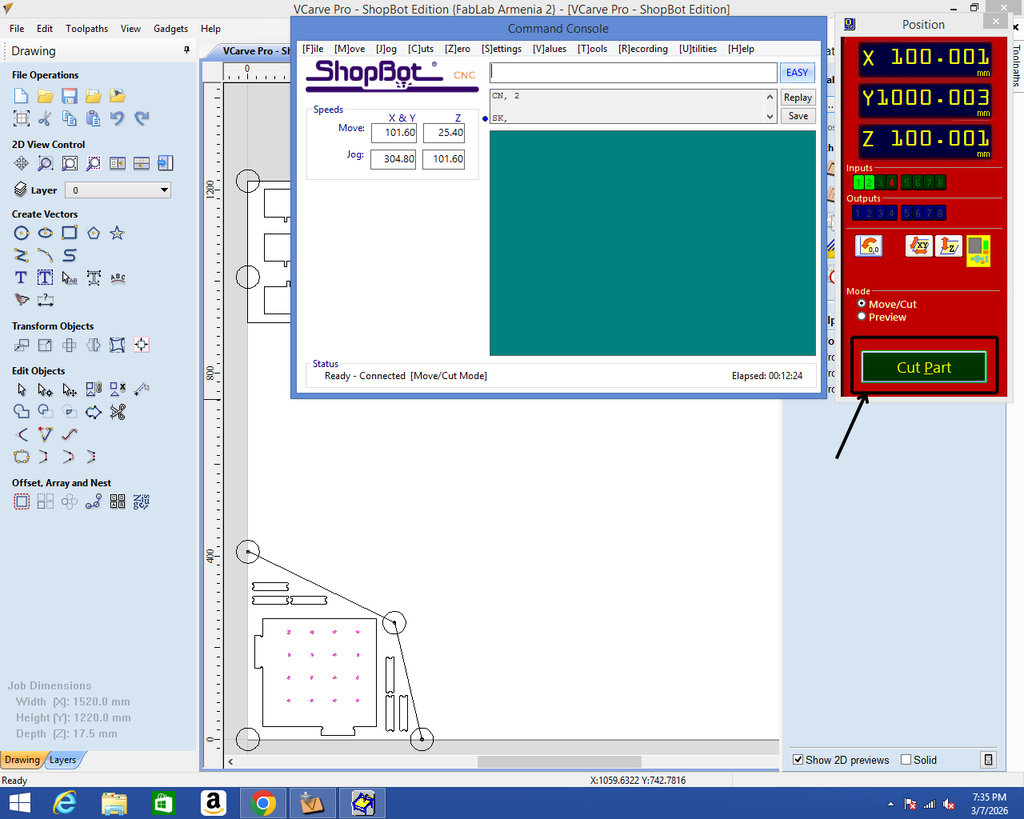The image size is (1024, 819).
Task: Select the Draw Circle tool
Action: [21, 233]
